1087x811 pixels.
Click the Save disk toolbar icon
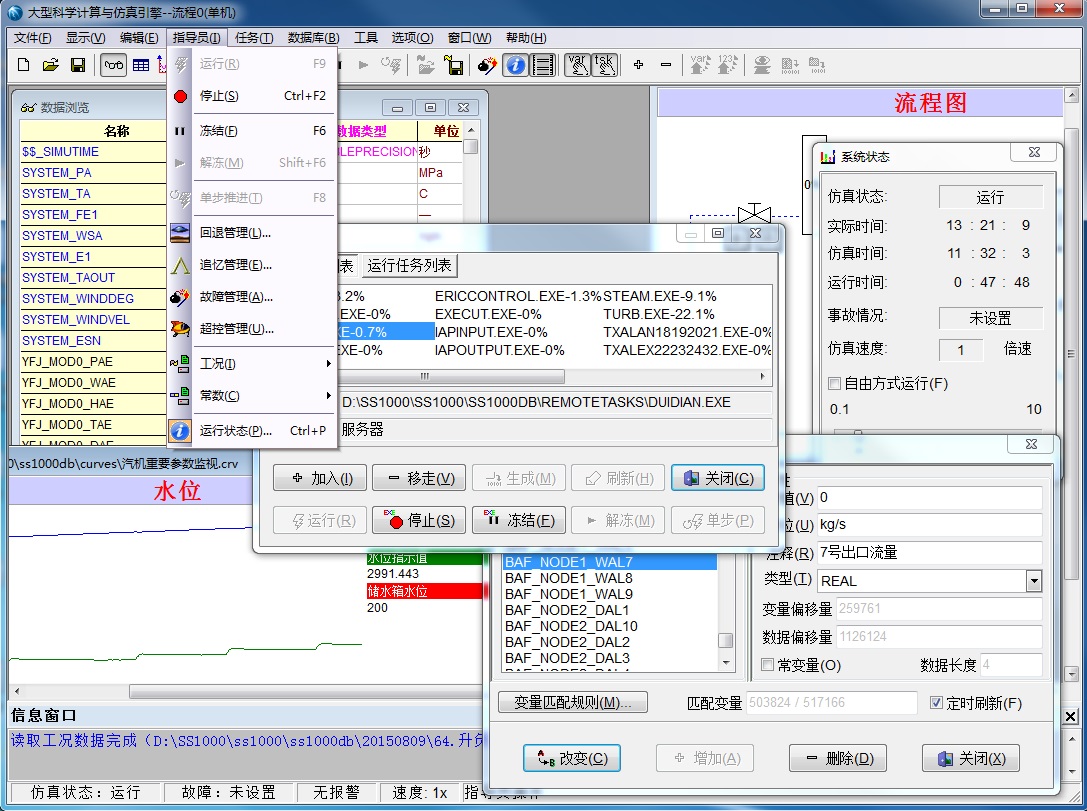tap(77, 65)
